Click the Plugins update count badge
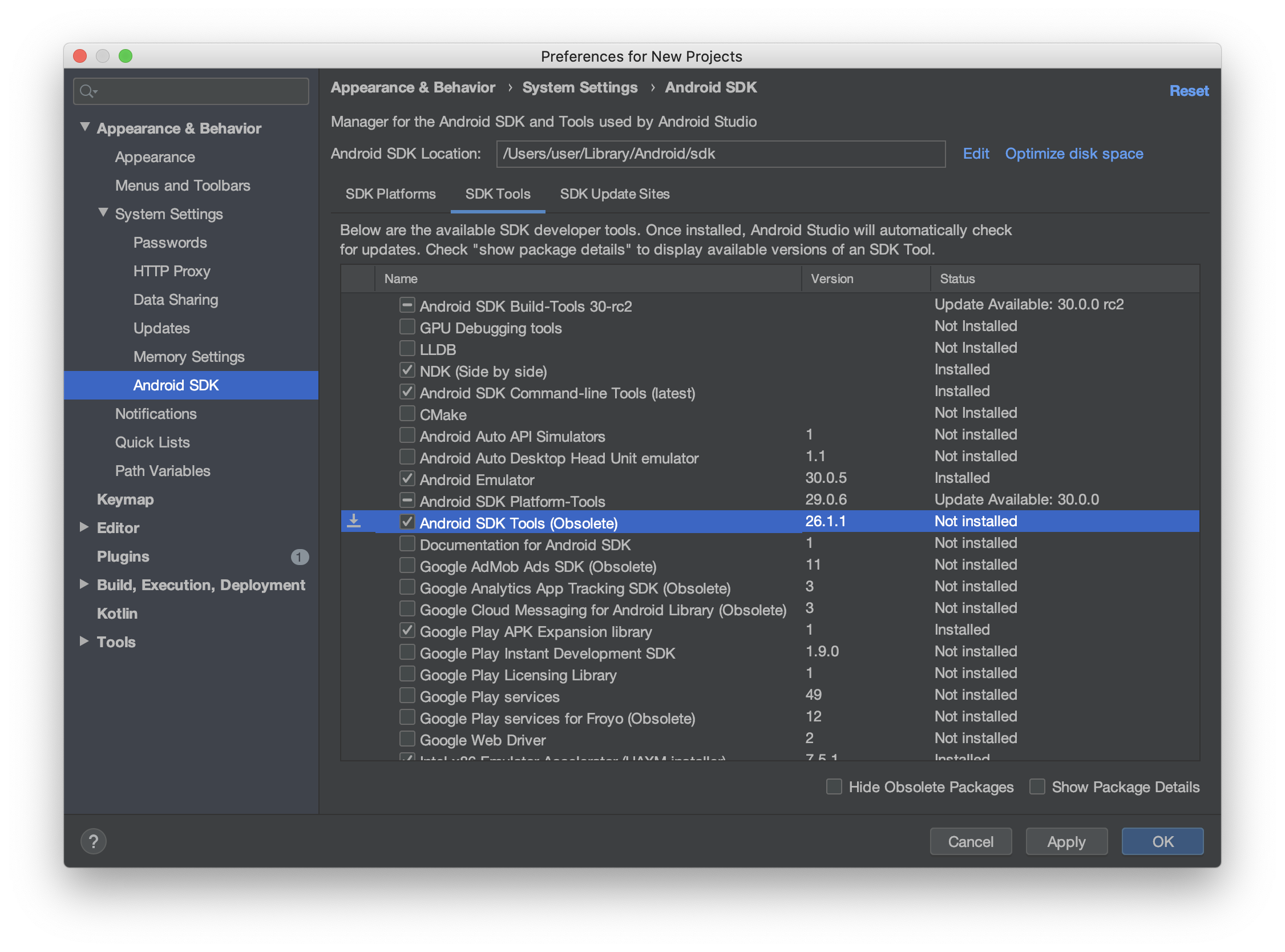1285x952 pixels. (x=299, y=556)
